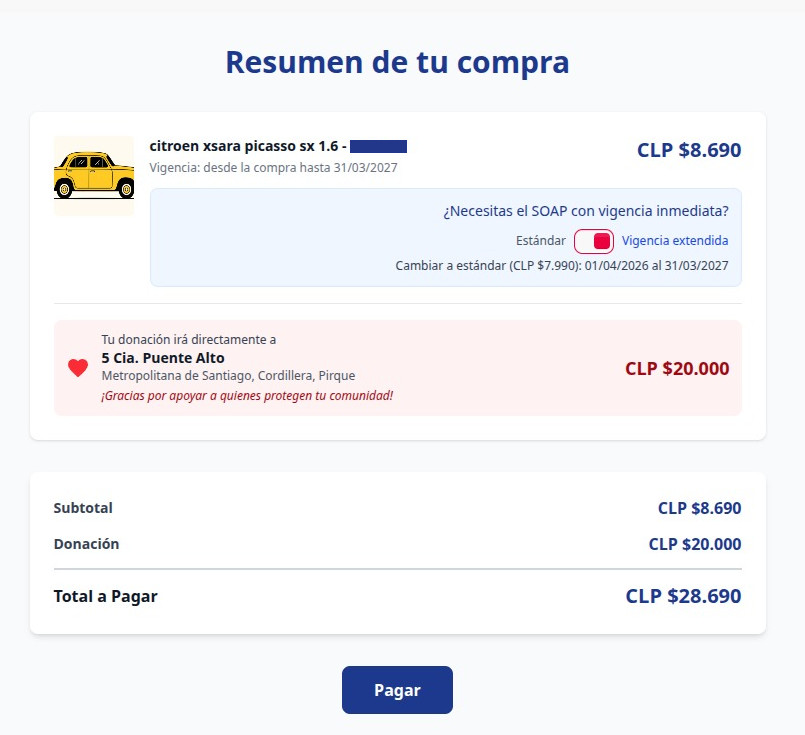Click the red heart donation icon

coord(78,368)
